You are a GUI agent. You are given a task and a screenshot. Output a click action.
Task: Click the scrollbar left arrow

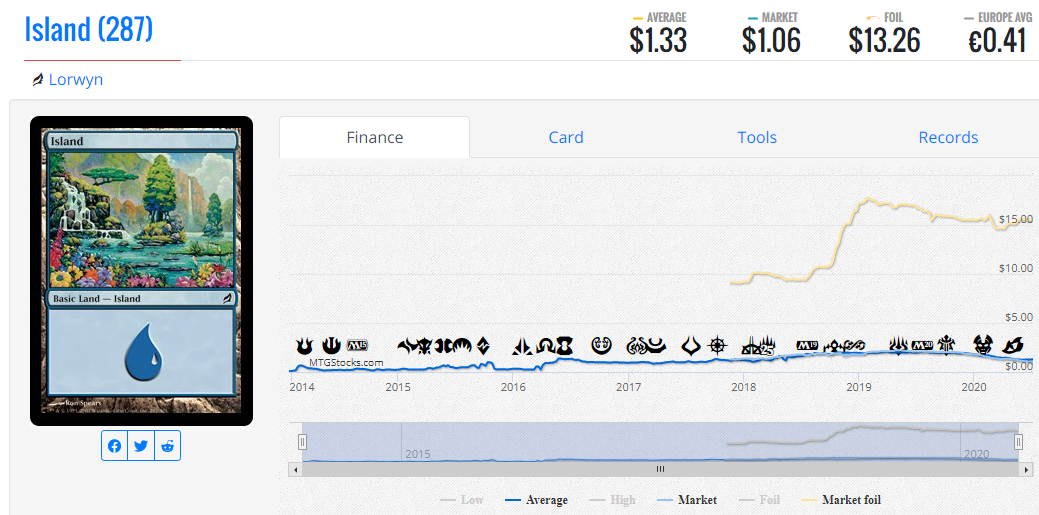click(x=296, y=469)
